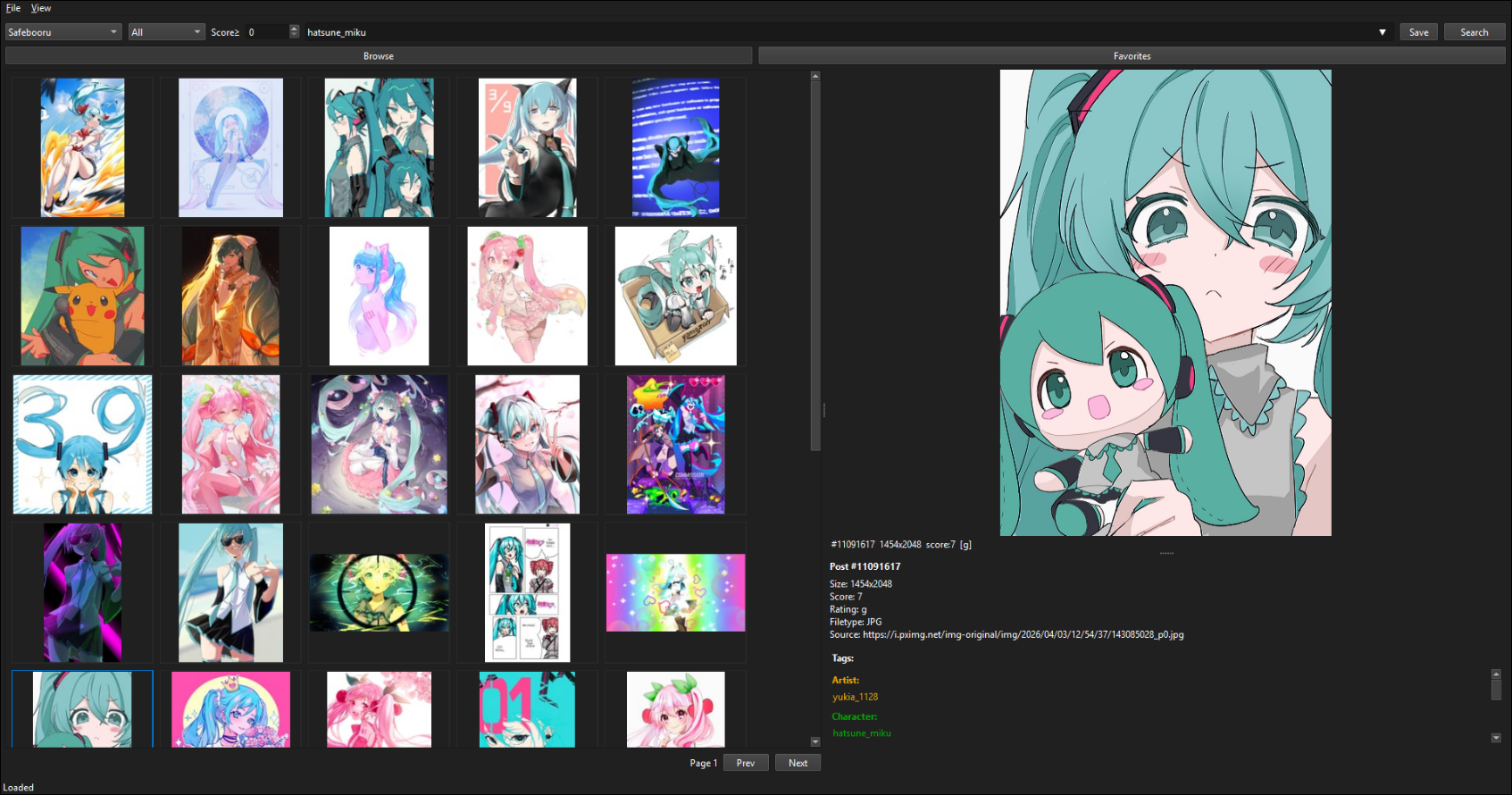Open the View menu
Image resolution: width=1512 pixels, height=795 pixels.
pos(41,8)
